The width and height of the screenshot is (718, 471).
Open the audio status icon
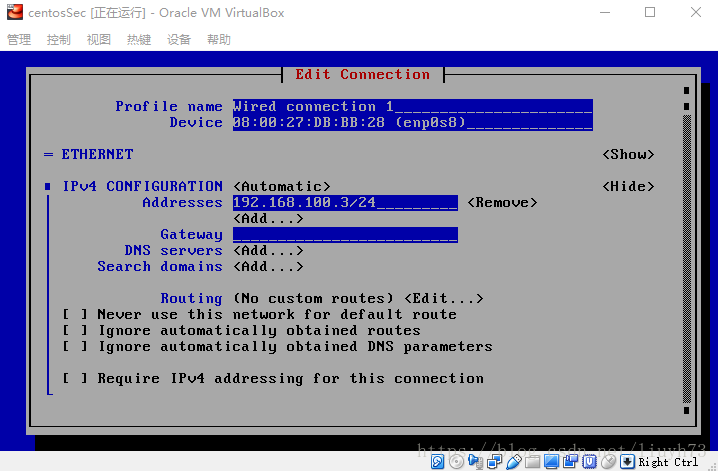tap(476, 462)
